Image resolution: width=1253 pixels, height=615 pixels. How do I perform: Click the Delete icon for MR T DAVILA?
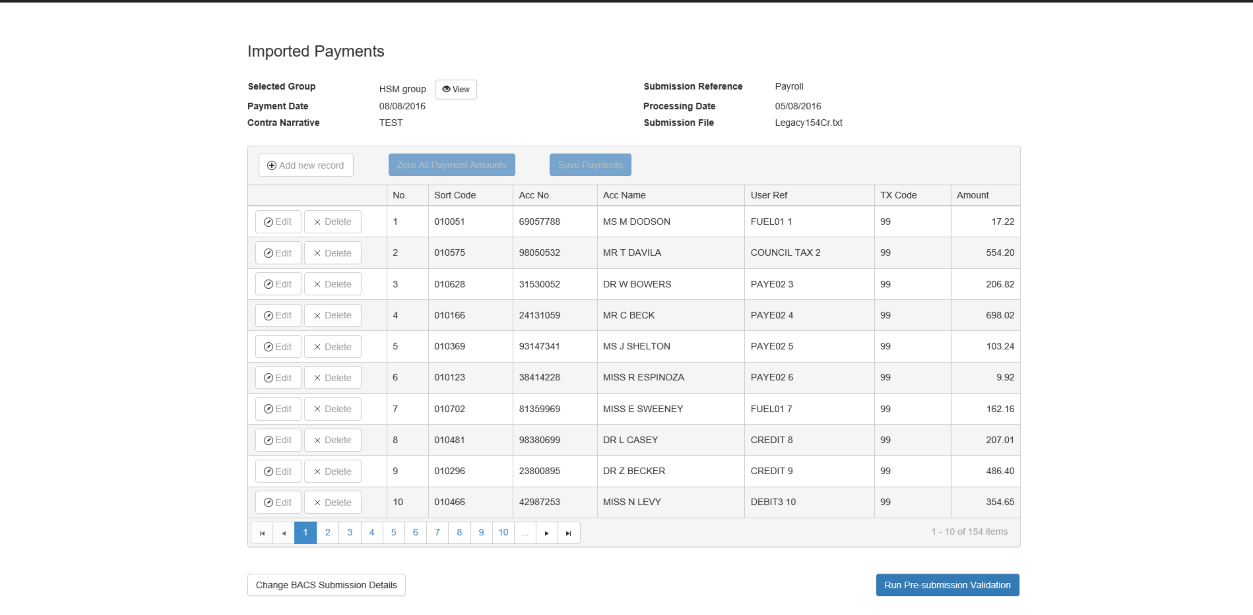point(319,252)
